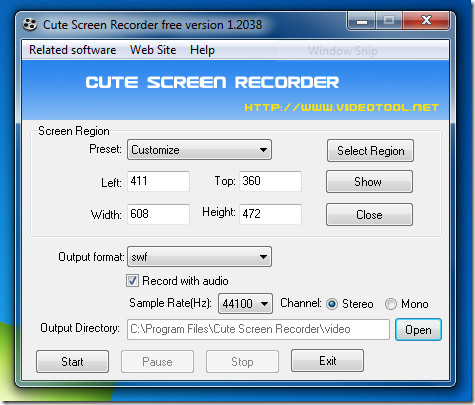
Task: Visit the videotool.net yellow link
Action: (x=342, y=107)
